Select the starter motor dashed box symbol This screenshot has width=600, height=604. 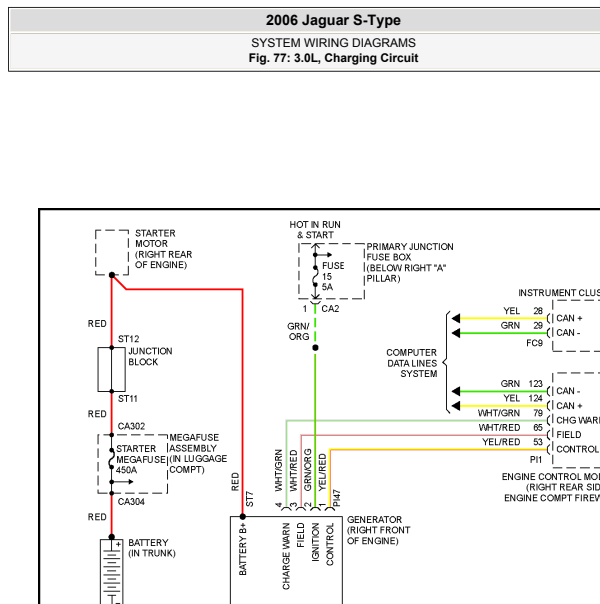point(112,252)
